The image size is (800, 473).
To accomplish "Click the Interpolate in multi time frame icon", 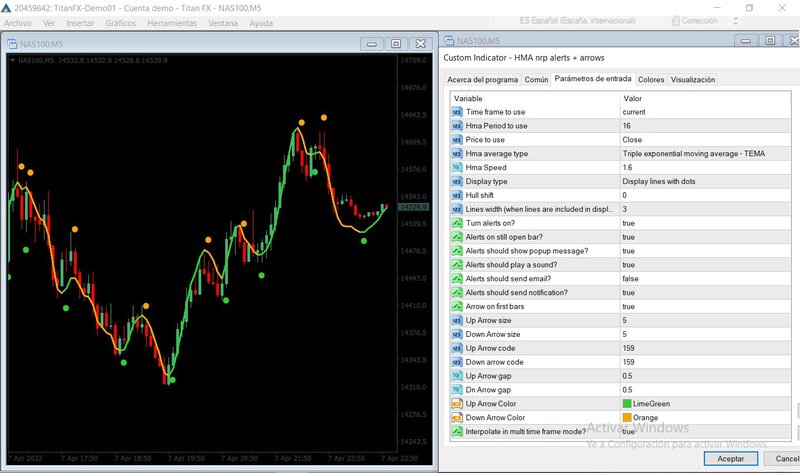I will click(x=457, y=431).
